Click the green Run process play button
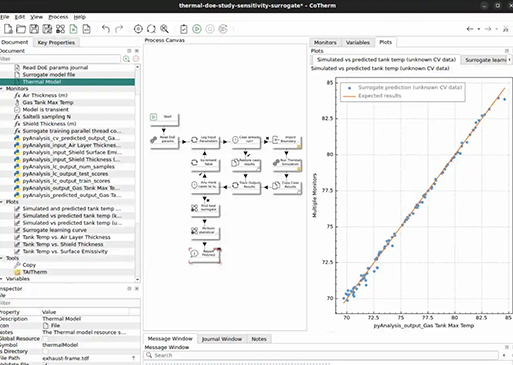 coord(197,29)
